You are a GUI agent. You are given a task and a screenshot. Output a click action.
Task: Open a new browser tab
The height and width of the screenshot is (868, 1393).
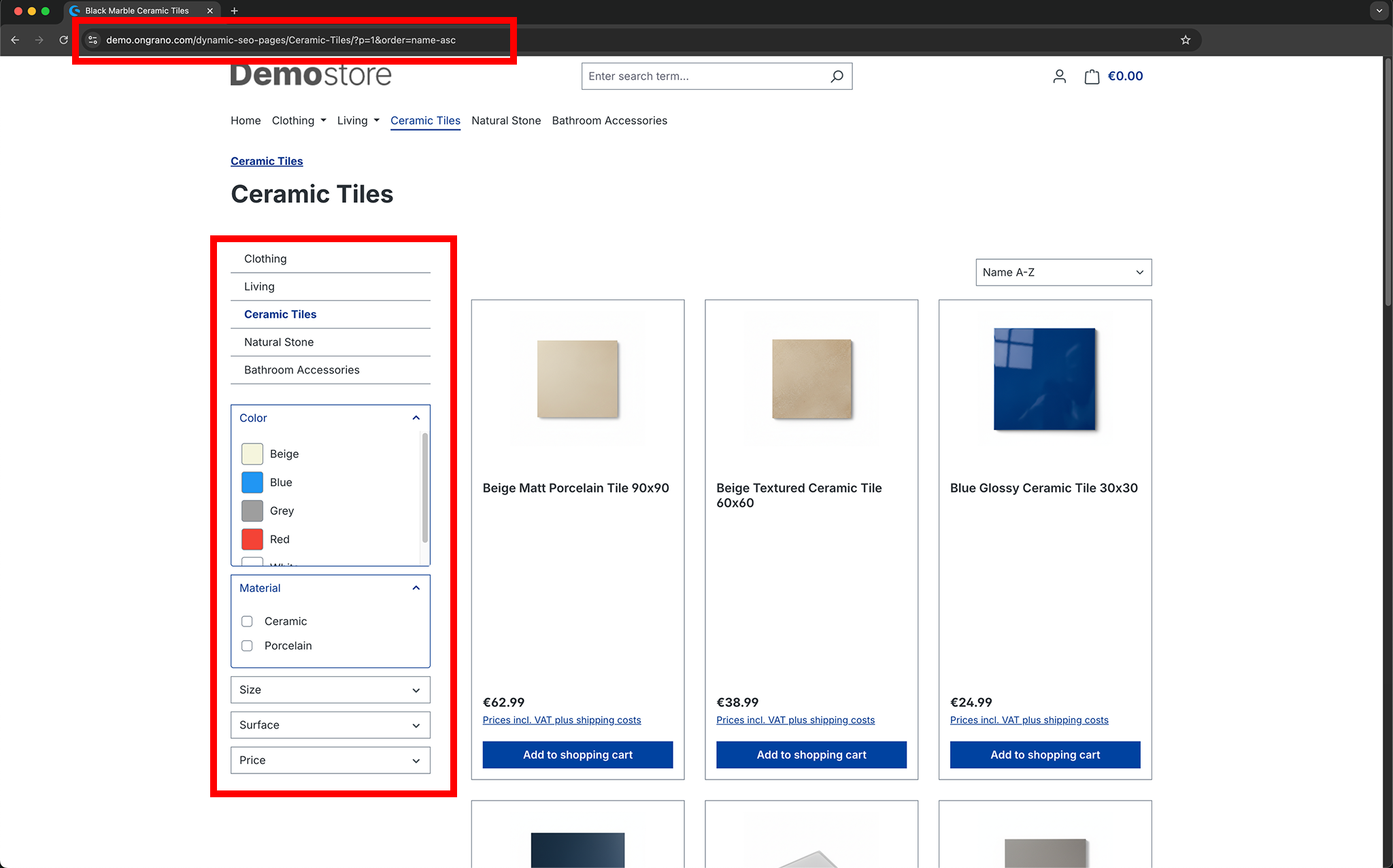pos(234,11)
